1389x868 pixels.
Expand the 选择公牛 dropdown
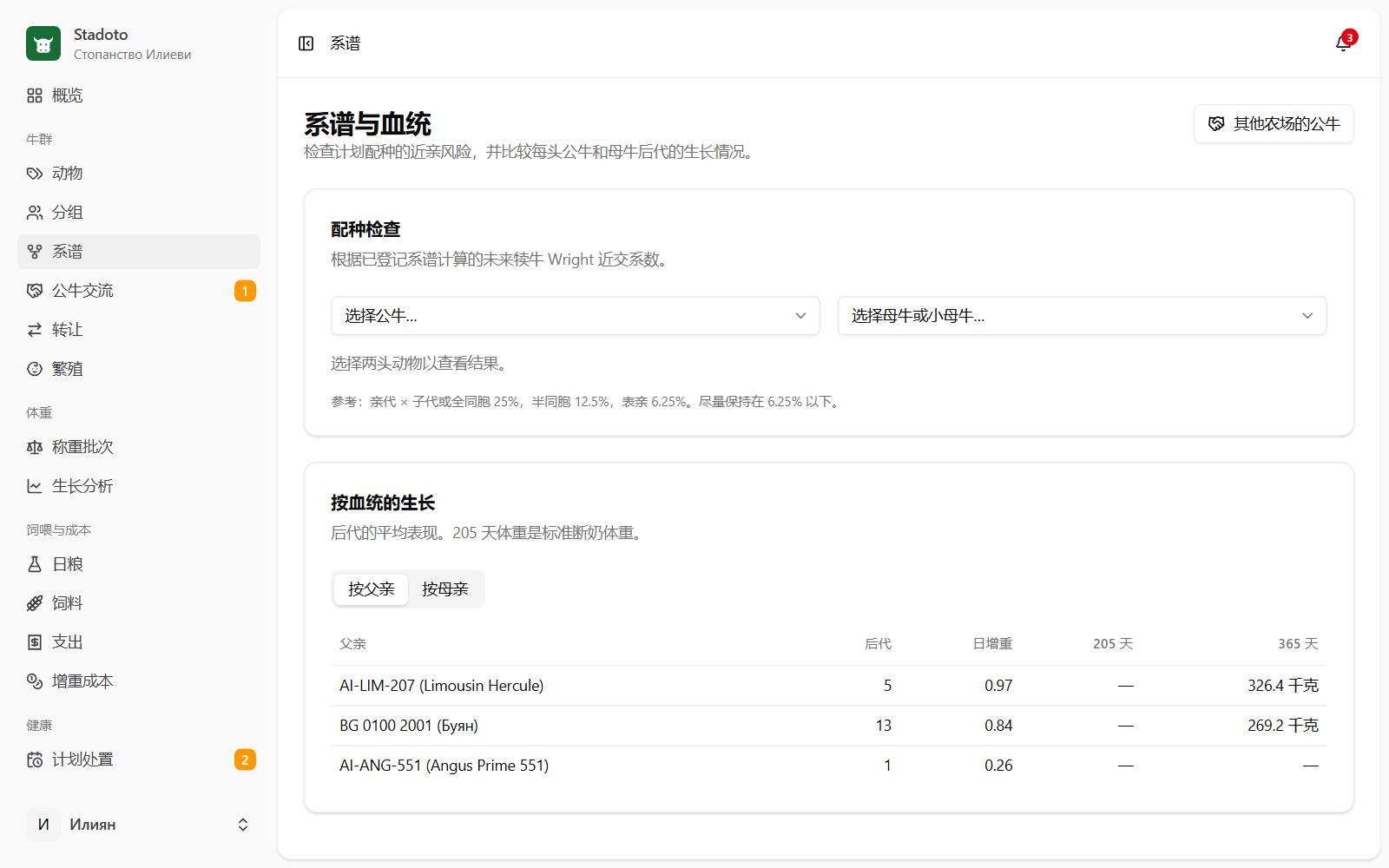pyautogui.click(x=576, y=316)
